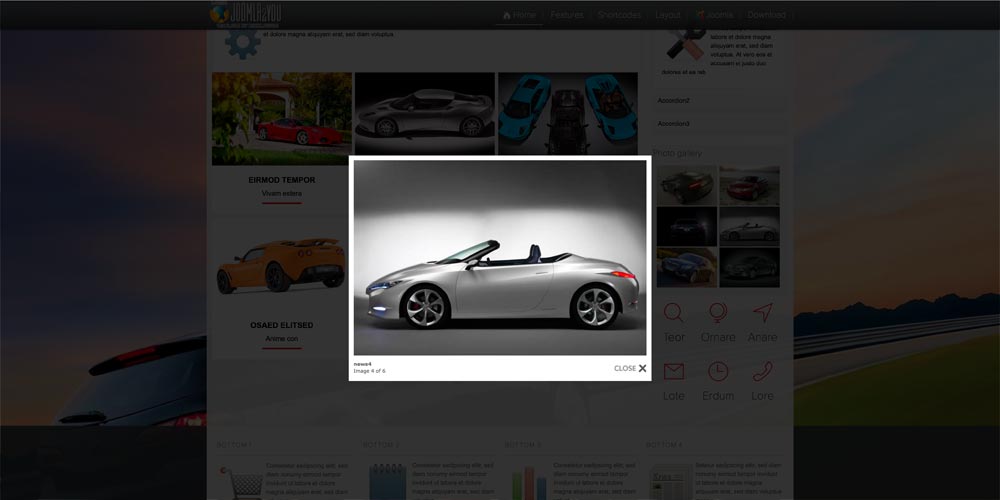The image size is (1000, 500).
Task: Select the Layout menu item
Action: coord(668,15)
